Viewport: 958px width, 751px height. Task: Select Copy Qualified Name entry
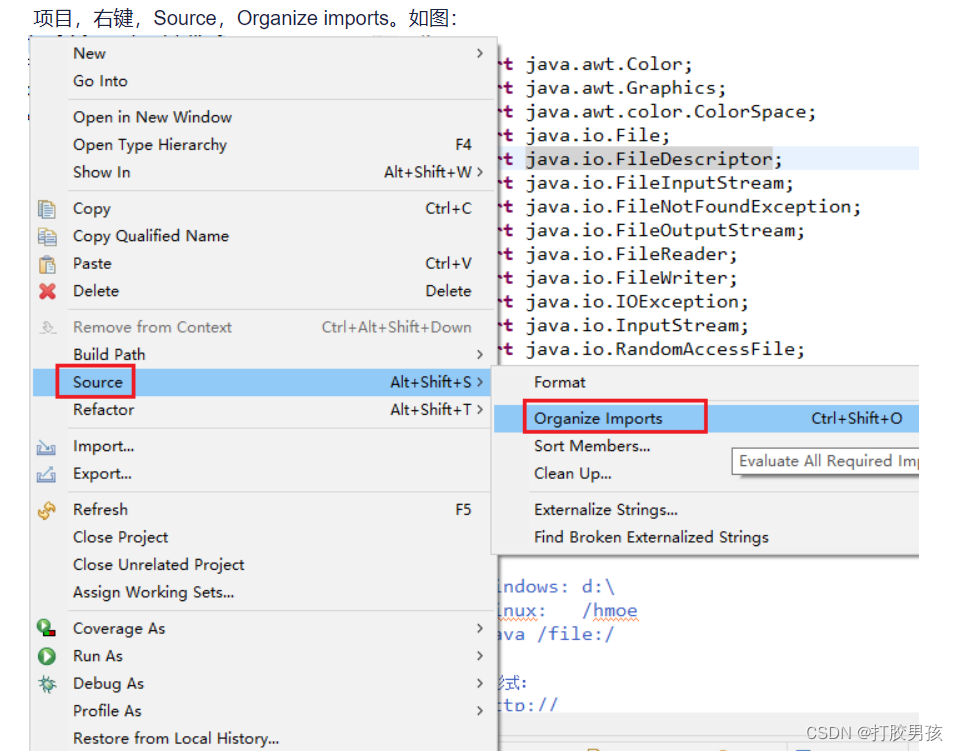[x=263, y=236]
